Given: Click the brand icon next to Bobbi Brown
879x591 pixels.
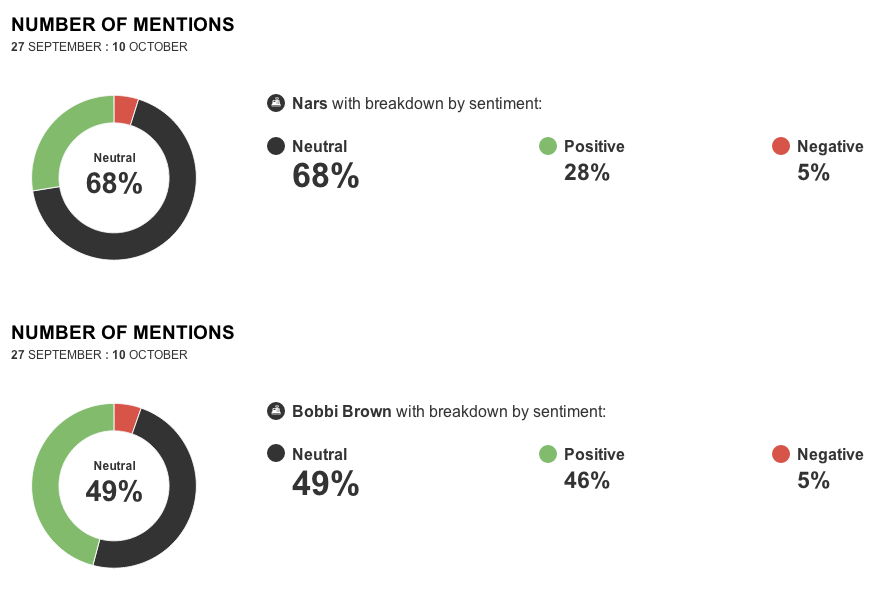Looking at the screenshot, I should point(276,411).
